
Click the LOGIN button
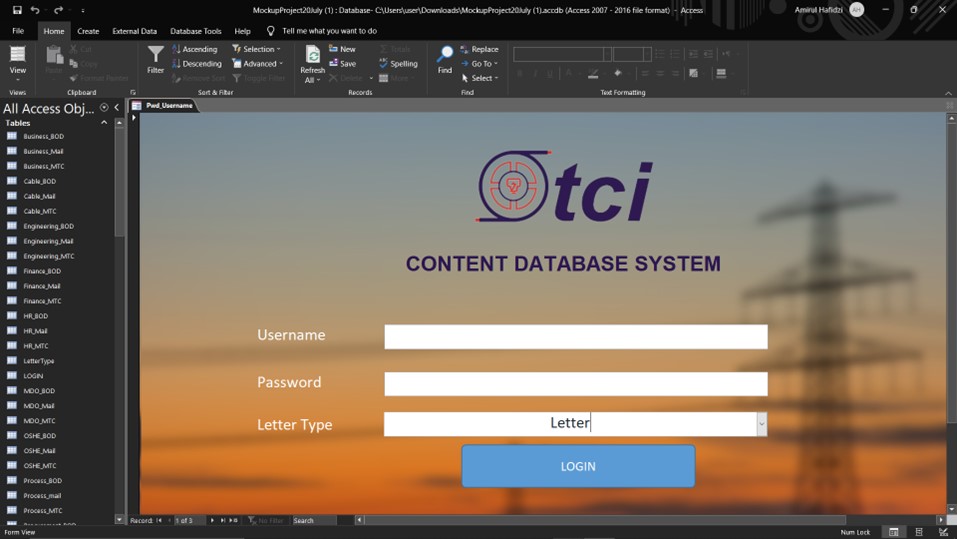pyautogui.click(x=578, y=466)
